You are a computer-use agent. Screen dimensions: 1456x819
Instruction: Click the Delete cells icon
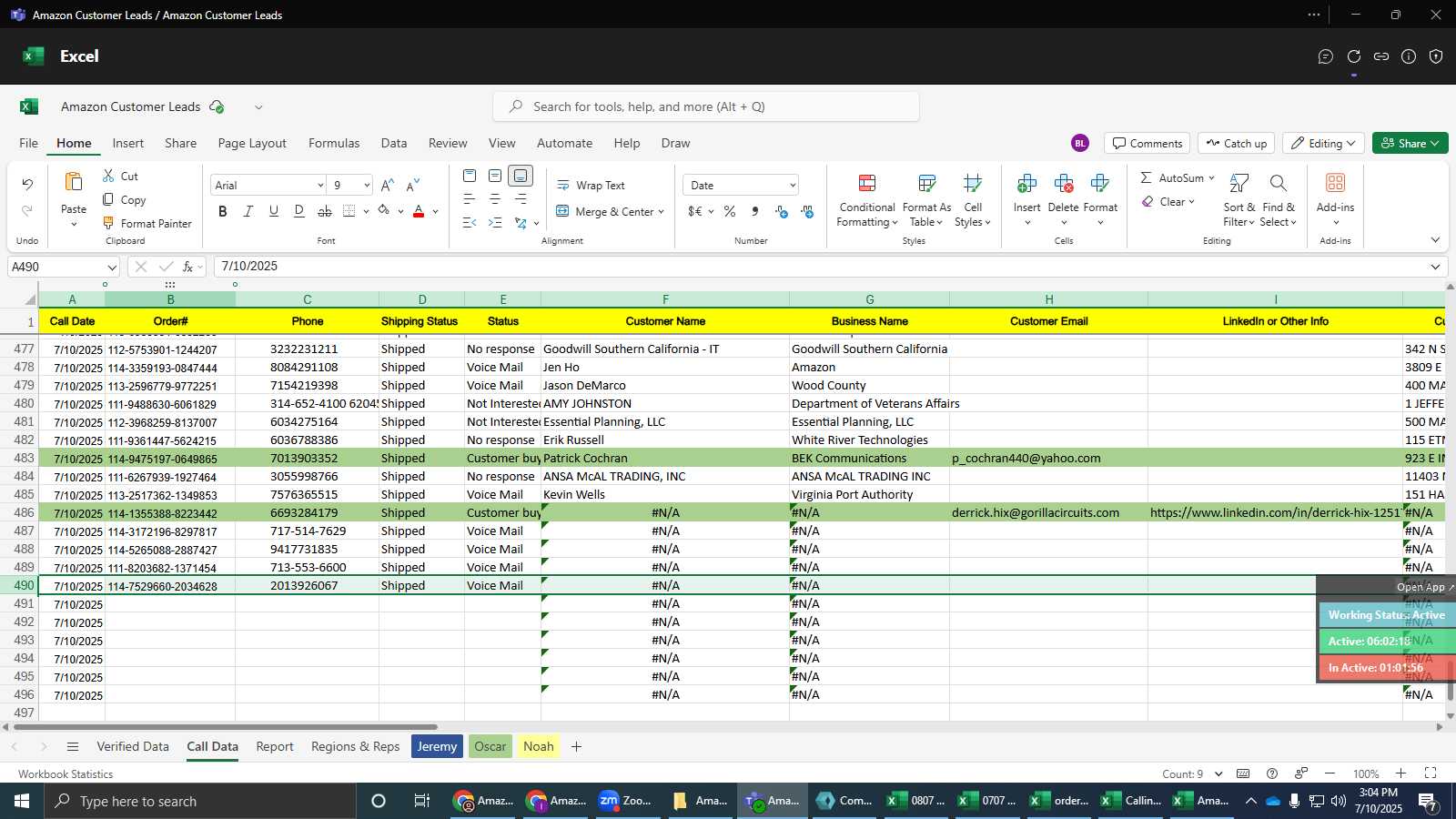point(1063,184)
